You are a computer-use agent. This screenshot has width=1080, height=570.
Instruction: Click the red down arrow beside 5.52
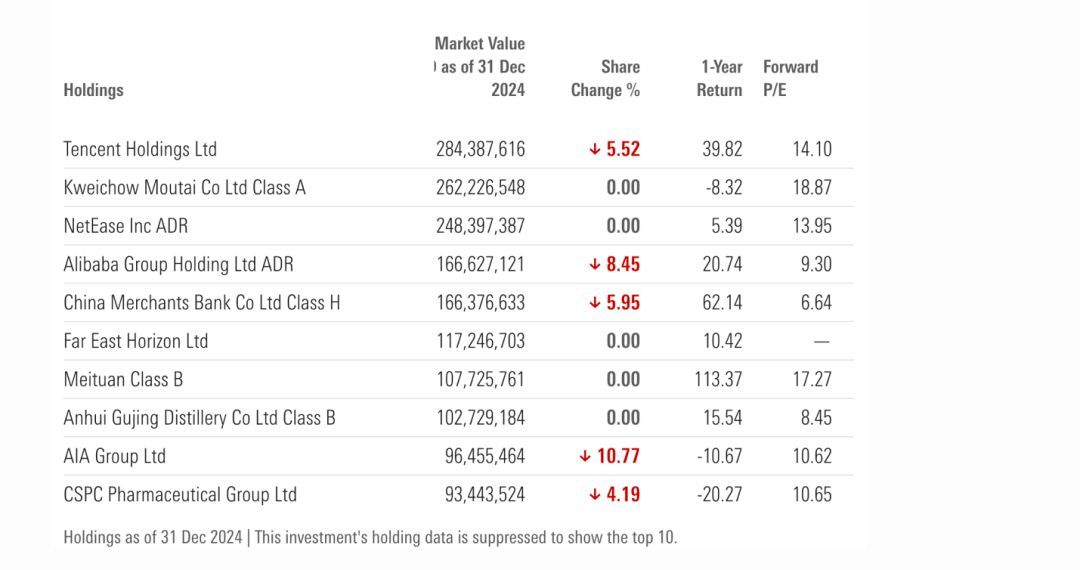(595, 149)
